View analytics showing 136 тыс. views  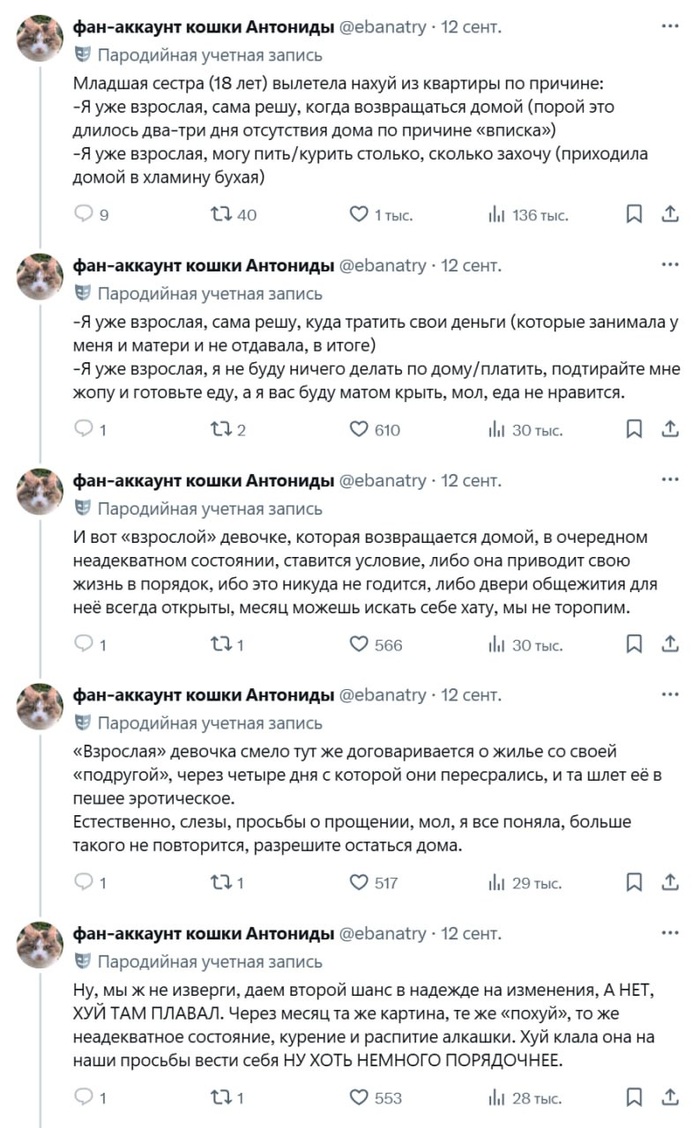click(496, 214)
